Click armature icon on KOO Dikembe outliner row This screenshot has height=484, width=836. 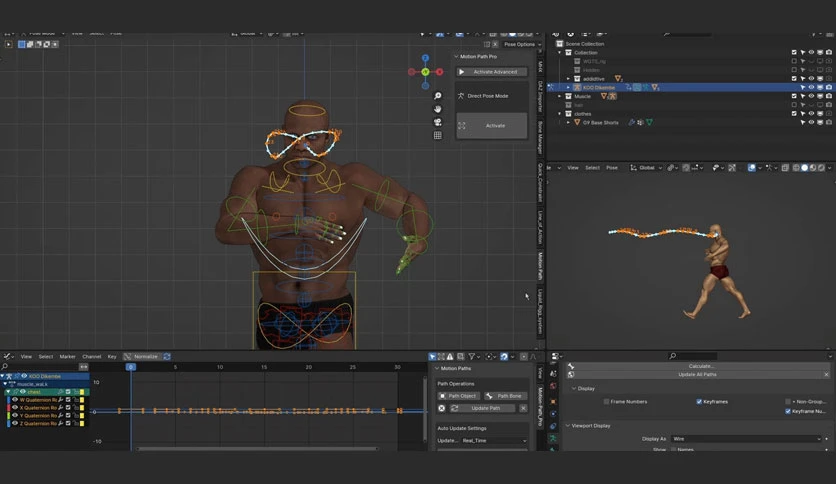pos(577,87)
